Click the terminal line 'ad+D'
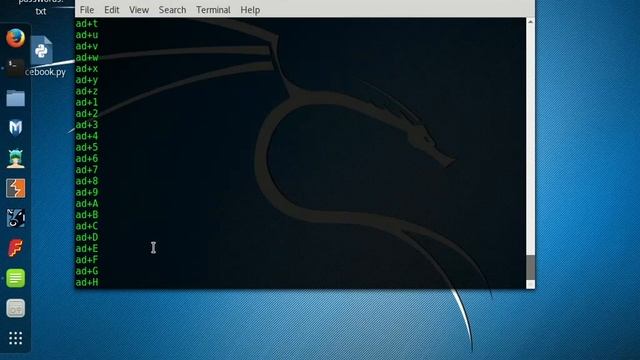This screenshot has height=360, width=640. (x=87, y=237)
